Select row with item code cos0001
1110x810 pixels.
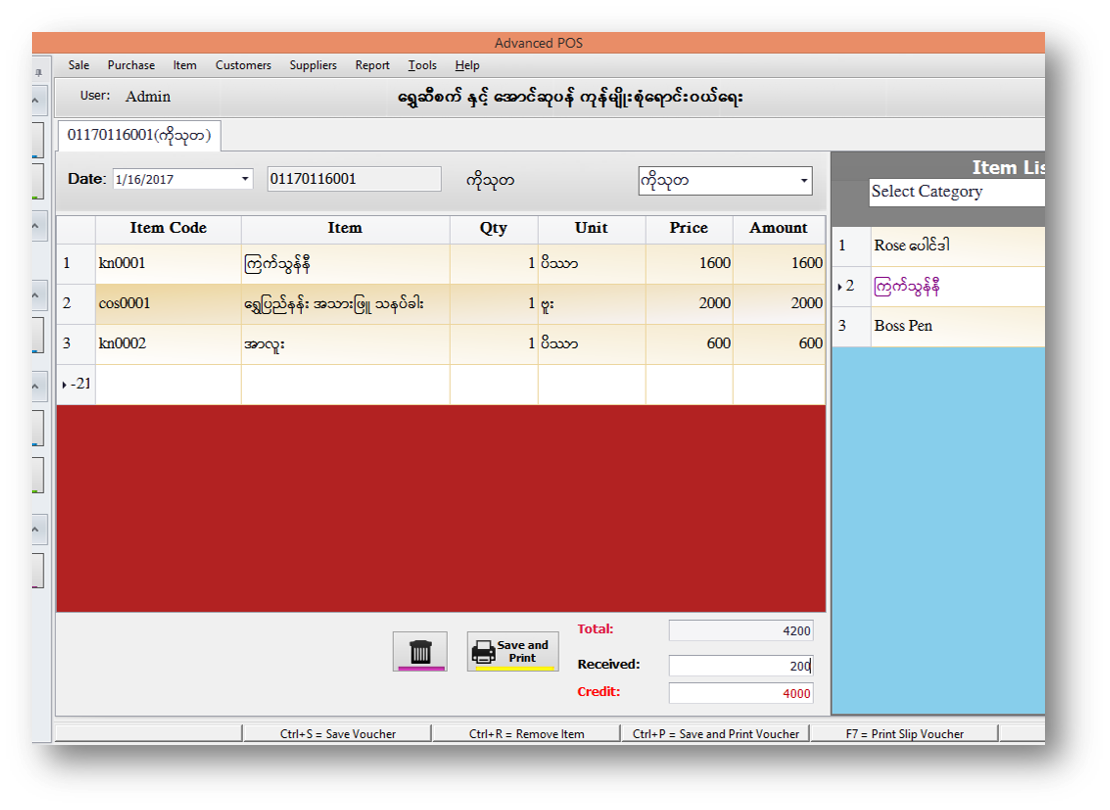167,304
